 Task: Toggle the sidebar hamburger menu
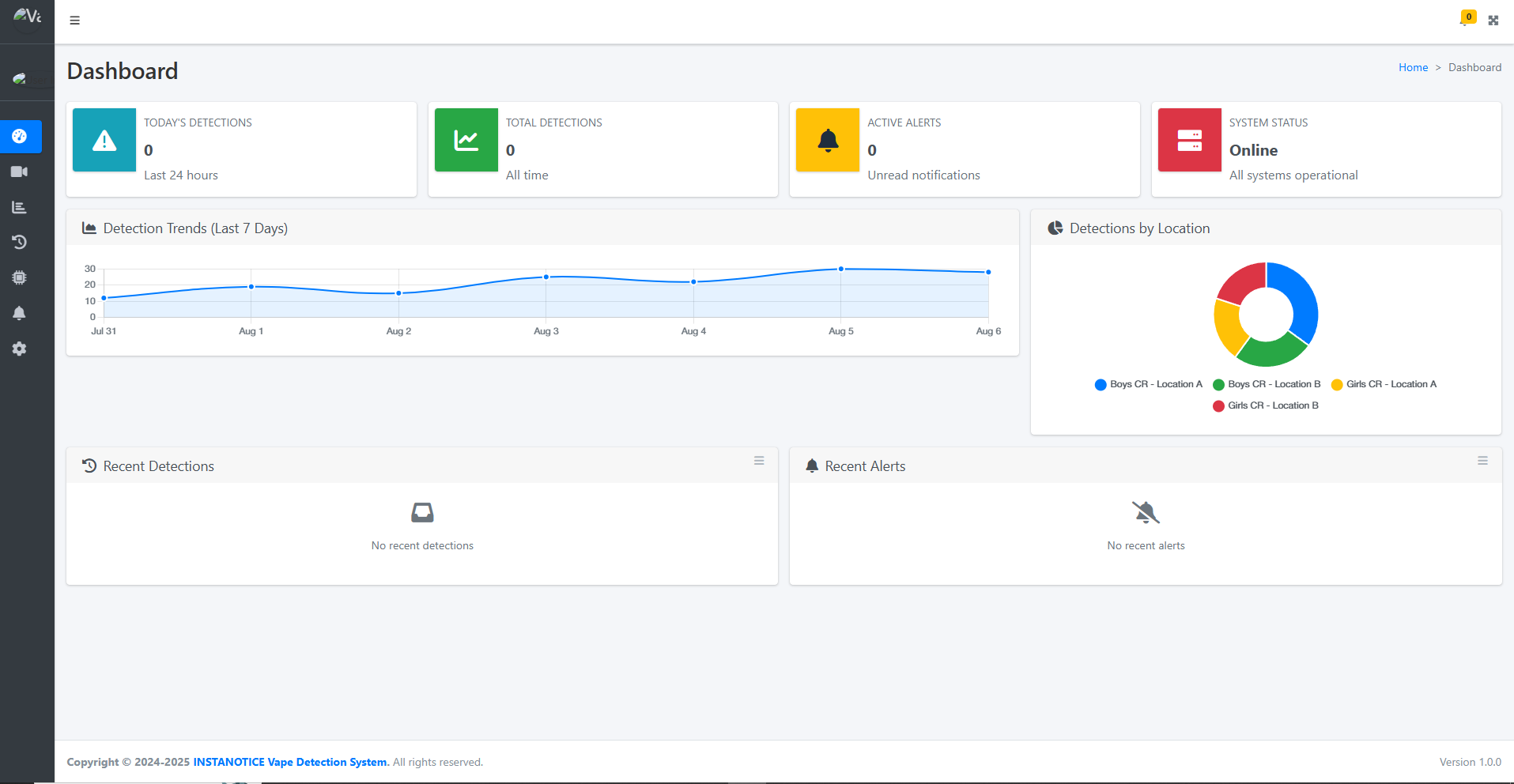click(x=75, y=21)
